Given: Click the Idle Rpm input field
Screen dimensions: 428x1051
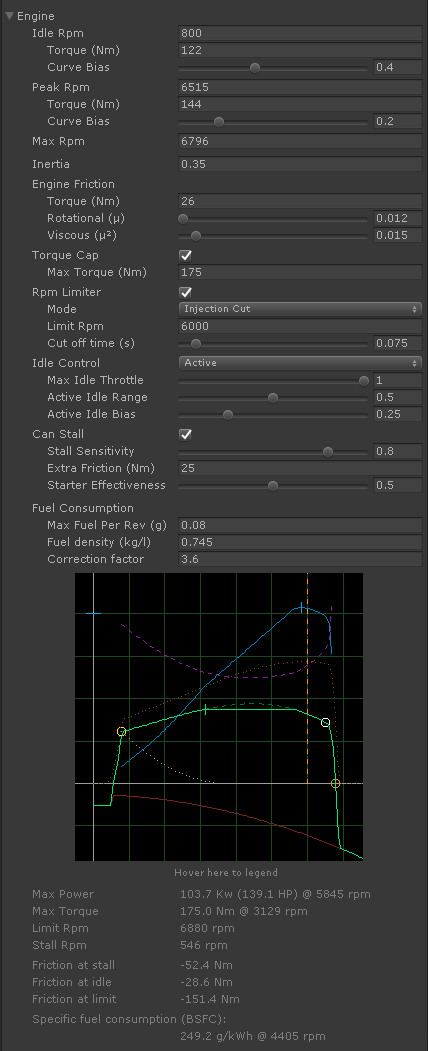Looking at the screenshot, I should click(x=300, y=33).
